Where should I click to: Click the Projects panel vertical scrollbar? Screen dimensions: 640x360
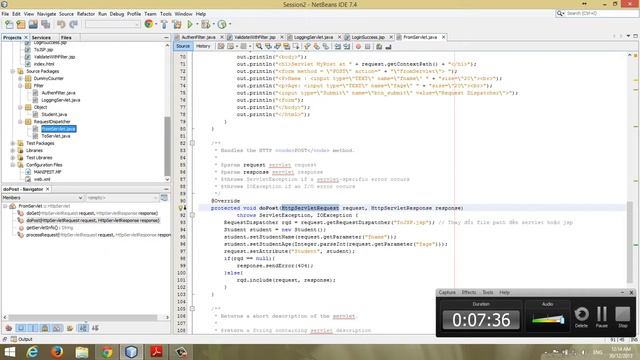tap(167, 146)
